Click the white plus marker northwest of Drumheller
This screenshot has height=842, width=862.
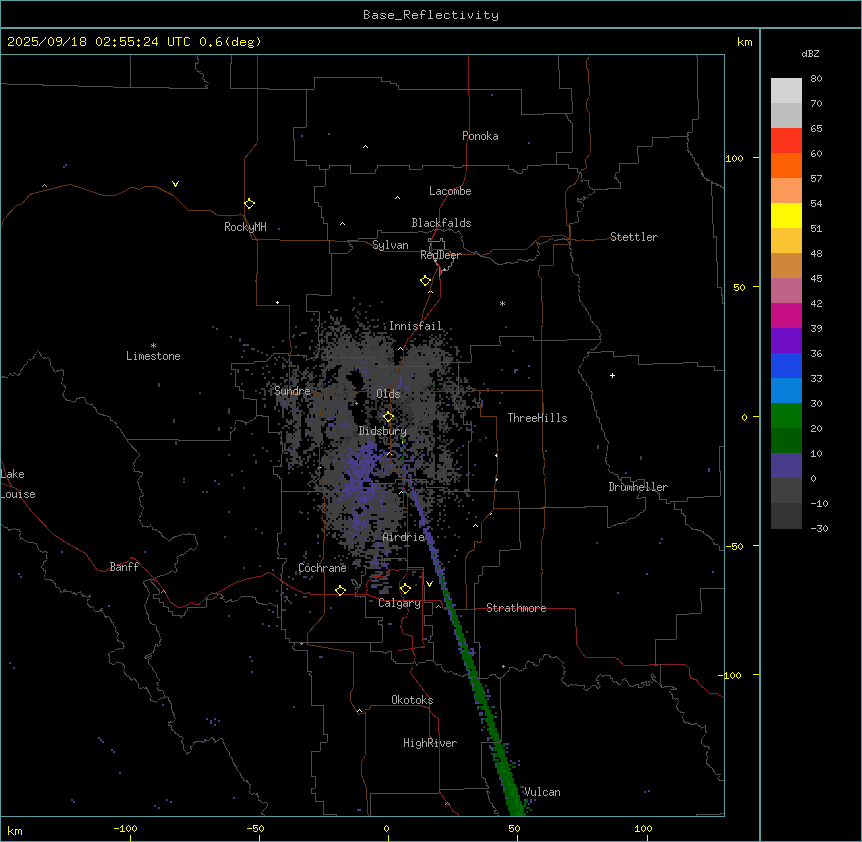(x=612, y=375)
